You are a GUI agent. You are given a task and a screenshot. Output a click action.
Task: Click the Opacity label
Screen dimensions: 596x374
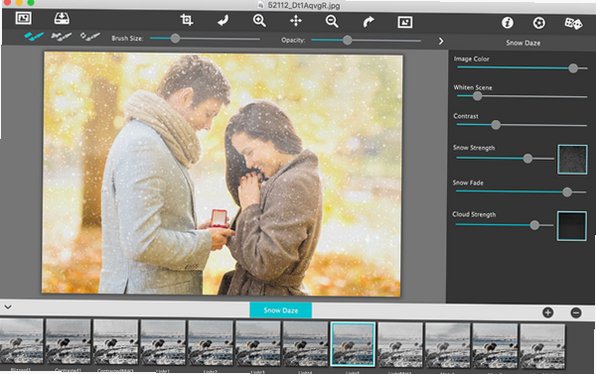(293, 40)
